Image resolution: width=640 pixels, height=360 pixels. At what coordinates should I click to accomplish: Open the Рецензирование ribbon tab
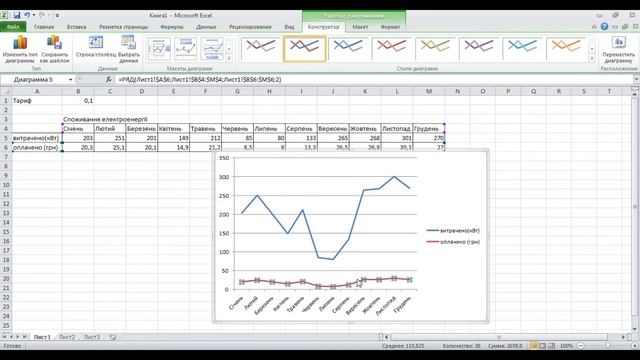pyautogui.click(x=250, y=27)
